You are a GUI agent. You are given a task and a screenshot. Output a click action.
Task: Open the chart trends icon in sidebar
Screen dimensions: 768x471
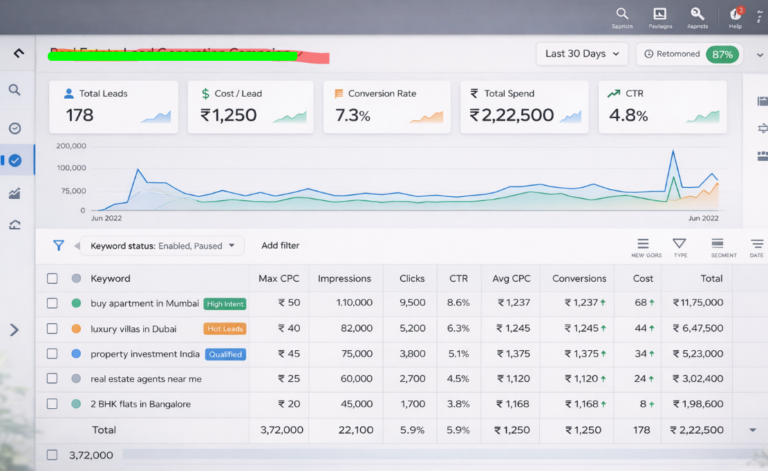point(15,193)
